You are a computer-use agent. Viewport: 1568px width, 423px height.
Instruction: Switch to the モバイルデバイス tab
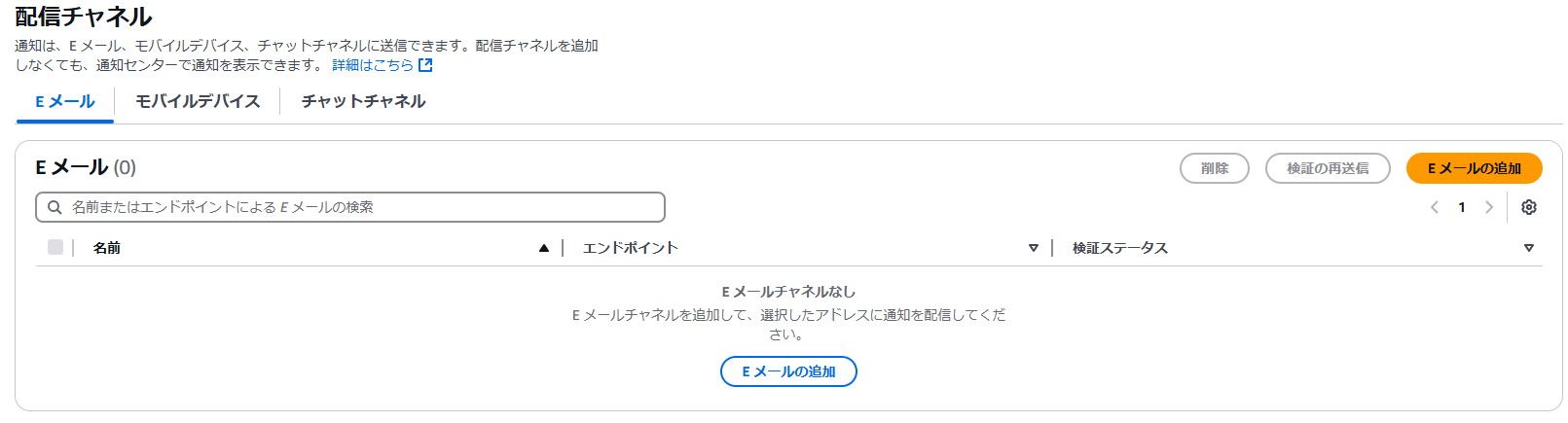click(198, 101)
